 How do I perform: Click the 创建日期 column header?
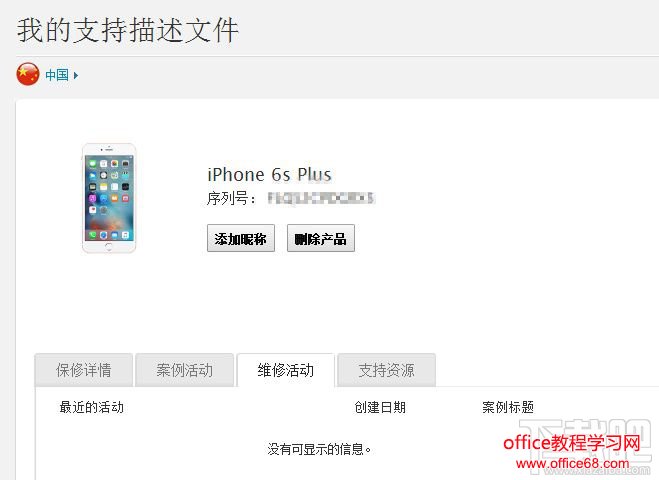pos(380,407)
